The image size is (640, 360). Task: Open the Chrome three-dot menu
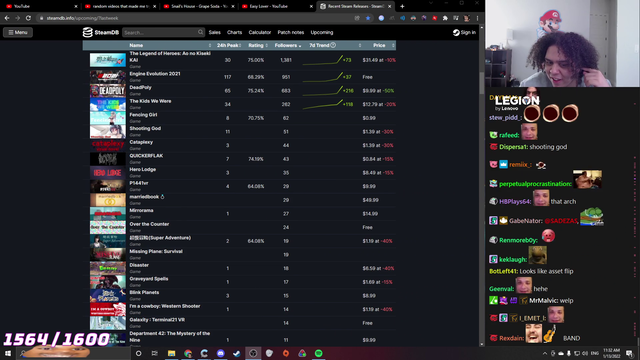(x=477, y=18)
